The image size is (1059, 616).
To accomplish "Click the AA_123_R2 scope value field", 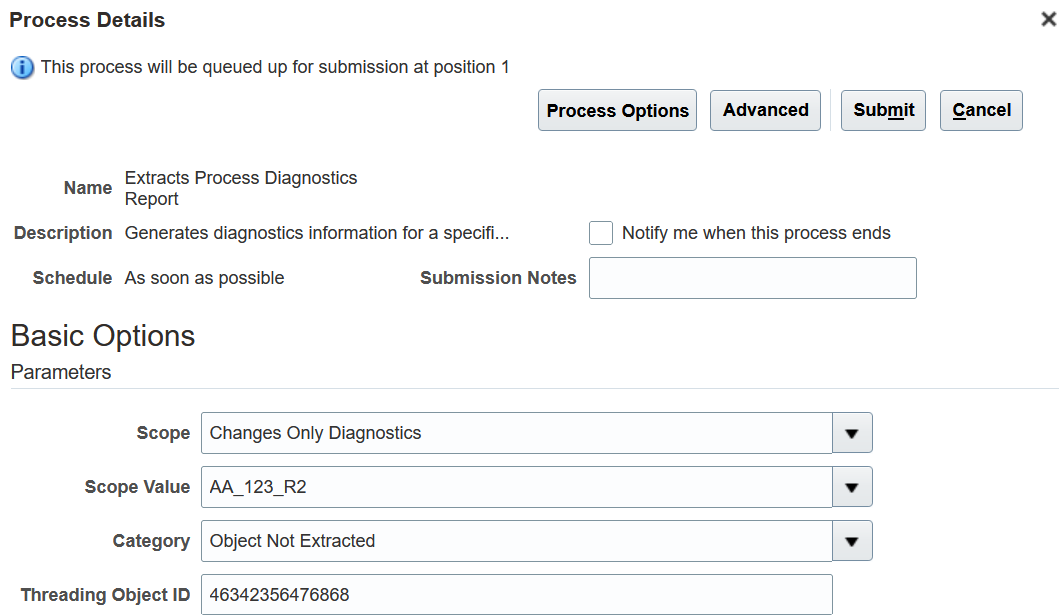I will pyautogui.click(x=516, y=487).
